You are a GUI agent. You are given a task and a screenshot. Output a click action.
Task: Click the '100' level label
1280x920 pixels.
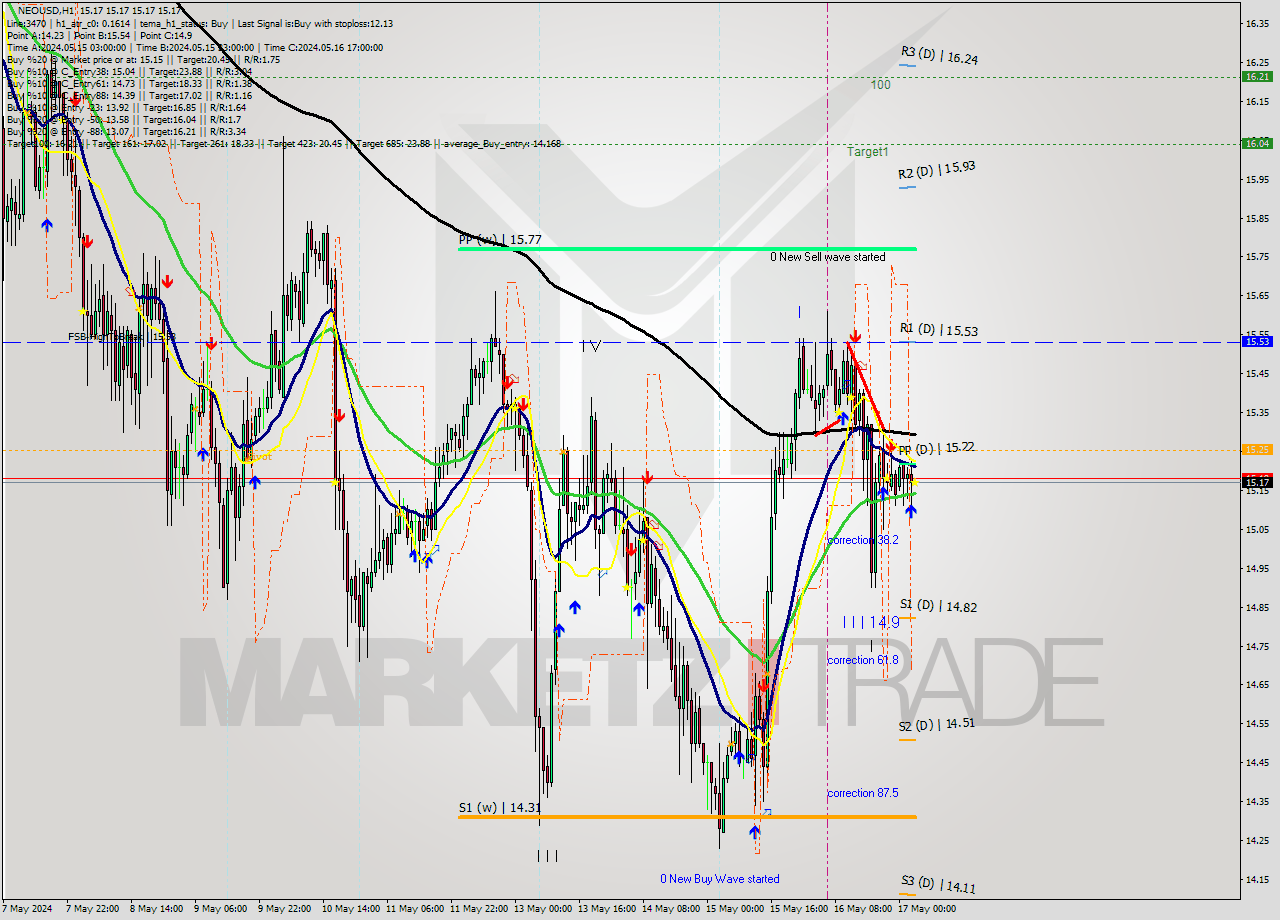tap(880, 85)
